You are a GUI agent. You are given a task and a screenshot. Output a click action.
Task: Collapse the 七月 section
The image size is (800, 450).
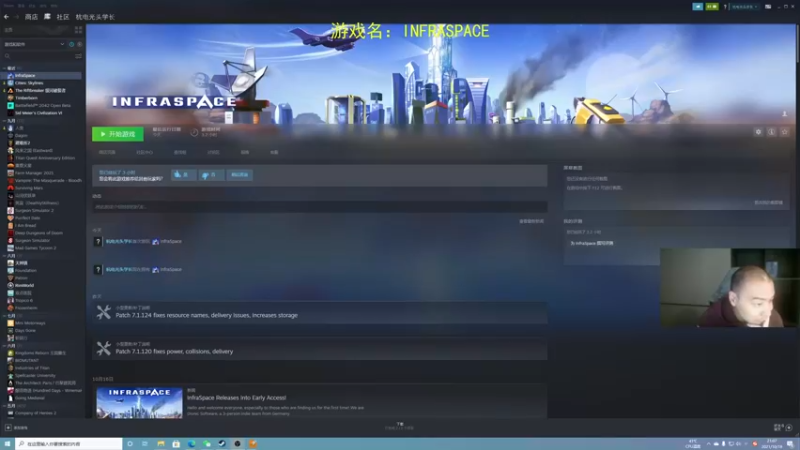pos(5,316)
